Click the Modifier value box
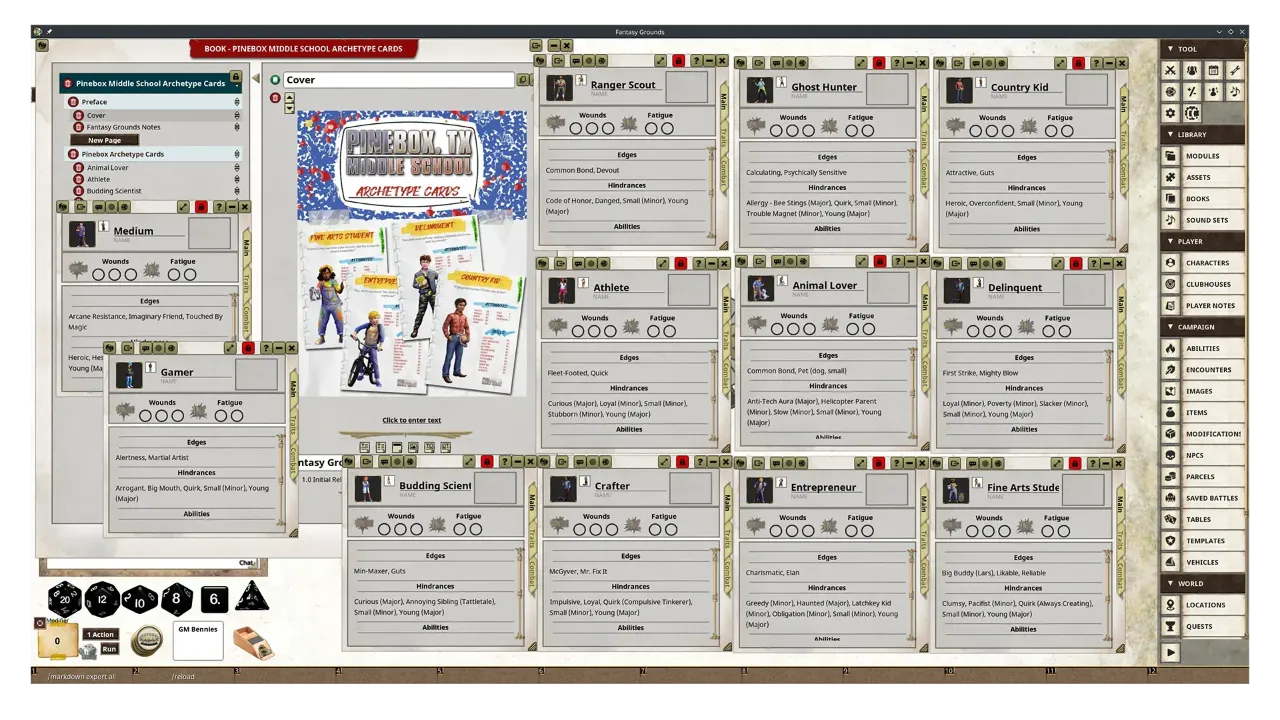Viewport: 1280px width, 720px height. click(57, 641)
